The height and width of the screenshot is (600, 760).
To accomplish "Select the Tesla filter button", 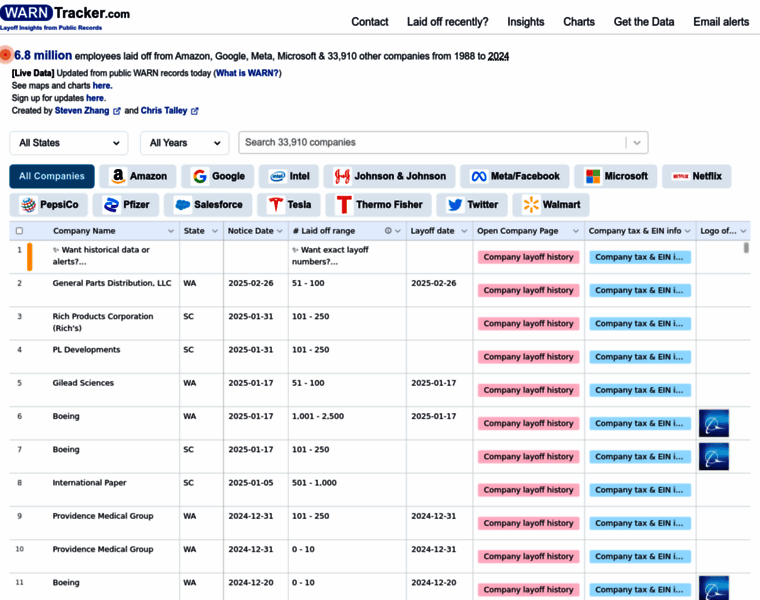I will (x=289, y=205).
